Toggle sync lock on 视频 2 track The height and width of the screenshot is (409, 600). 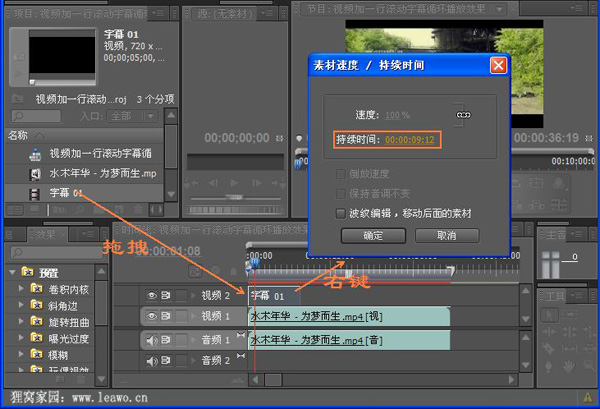(166, 295)
